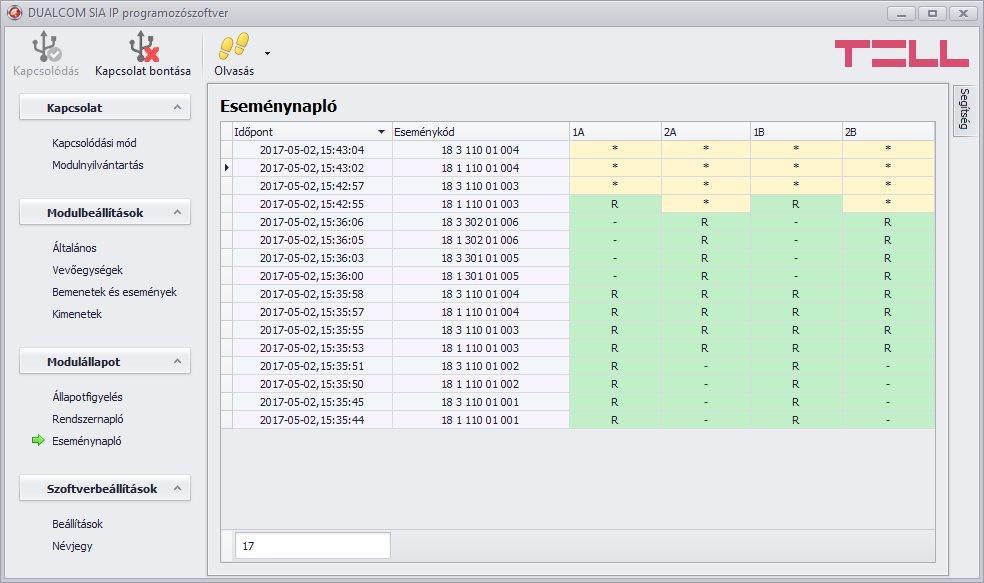Collapse the Modulbeállítások section
The image size is (984, 583).
click(x=178, y=213)
